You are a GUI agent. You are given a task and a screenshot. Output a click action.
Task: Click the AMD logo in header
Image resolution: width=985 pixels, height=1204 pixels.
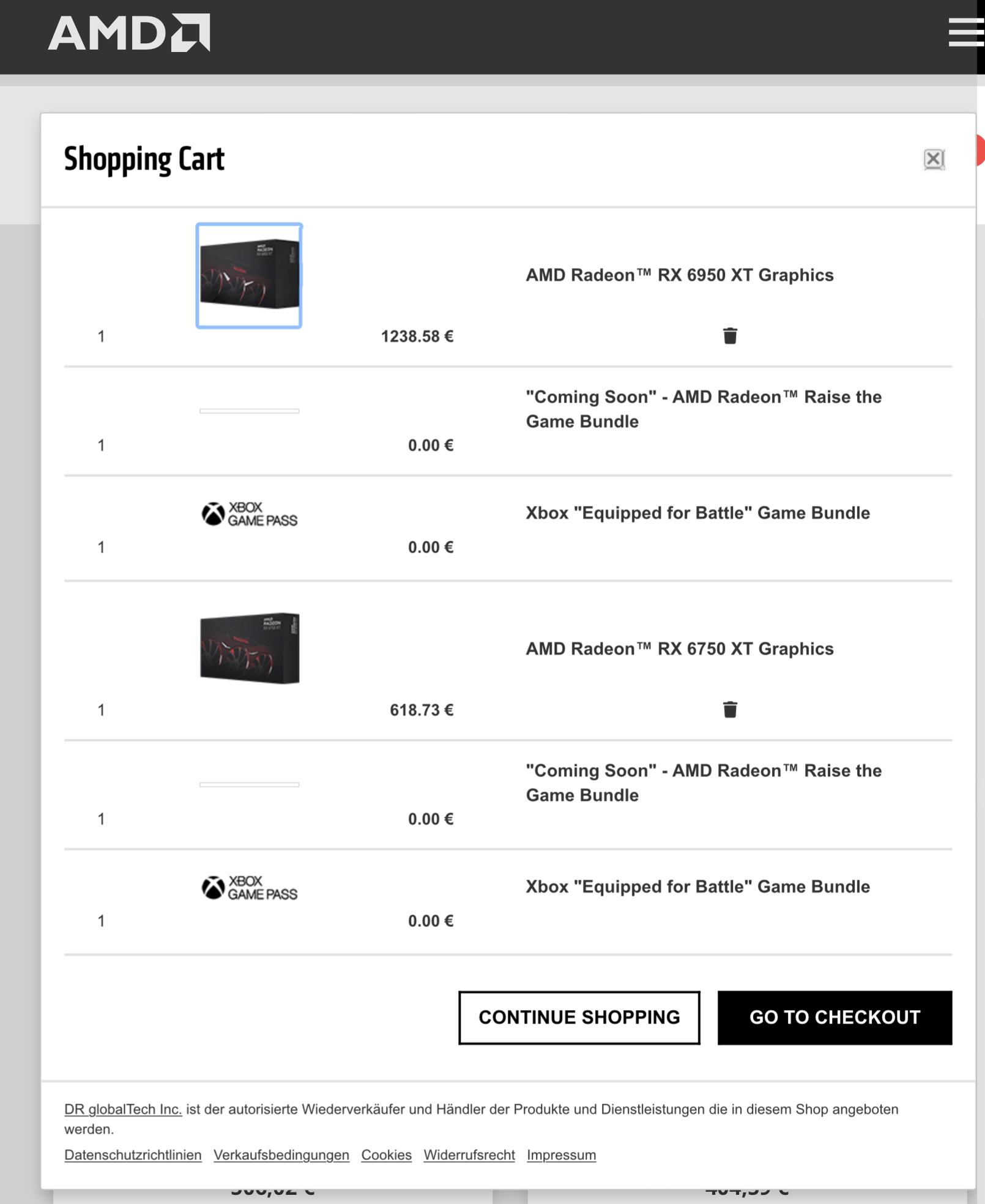129,33
